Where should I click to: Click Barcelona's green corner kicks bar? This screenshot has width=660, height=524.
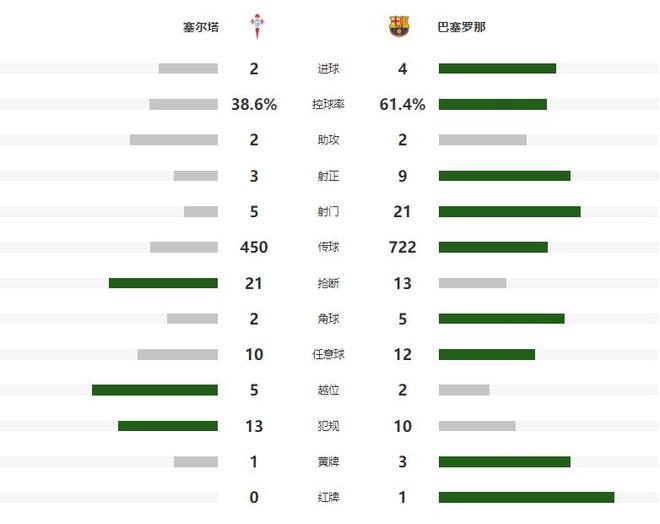click(x=501, y=319)
